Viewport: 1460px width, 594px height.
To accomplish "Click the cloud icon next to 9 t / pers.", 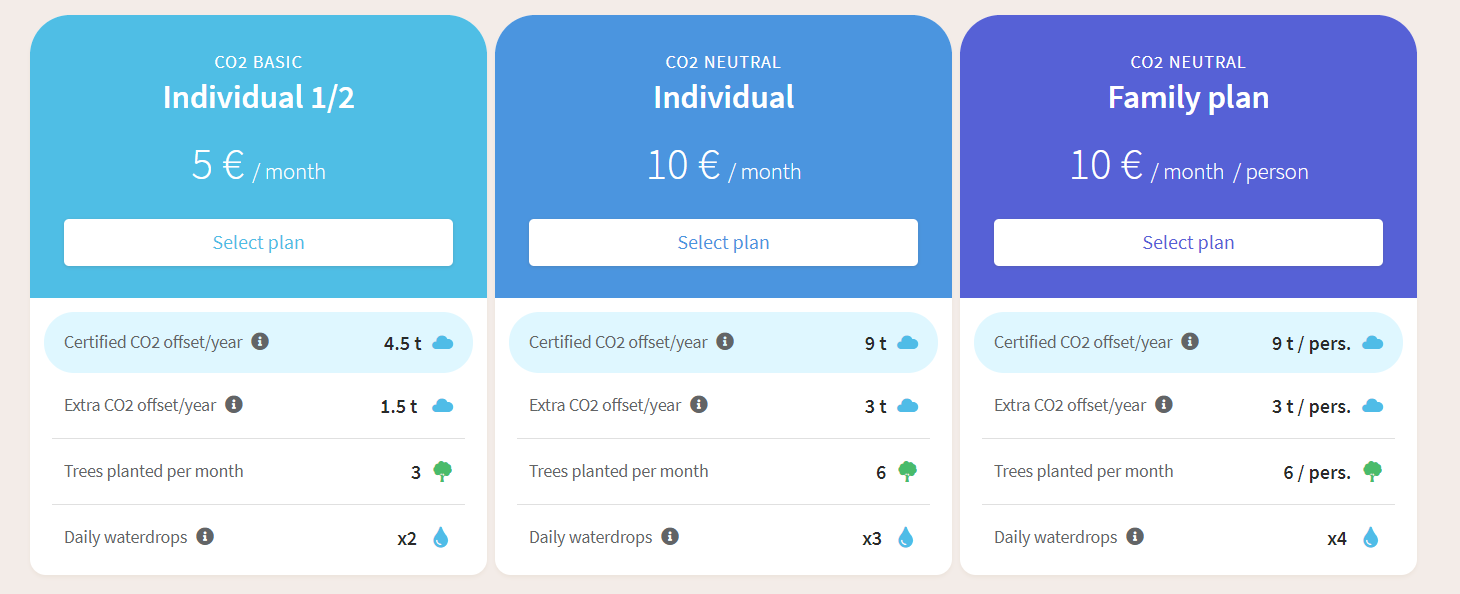I will [1372, 343].
